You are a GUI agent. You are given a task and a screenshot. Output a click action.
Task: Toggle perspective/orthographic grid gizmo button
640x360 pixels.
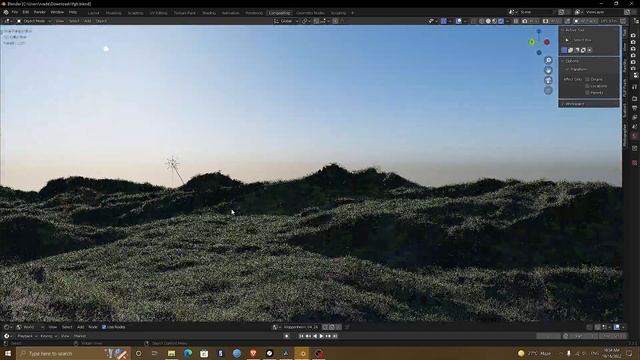(x=548, y=90)
